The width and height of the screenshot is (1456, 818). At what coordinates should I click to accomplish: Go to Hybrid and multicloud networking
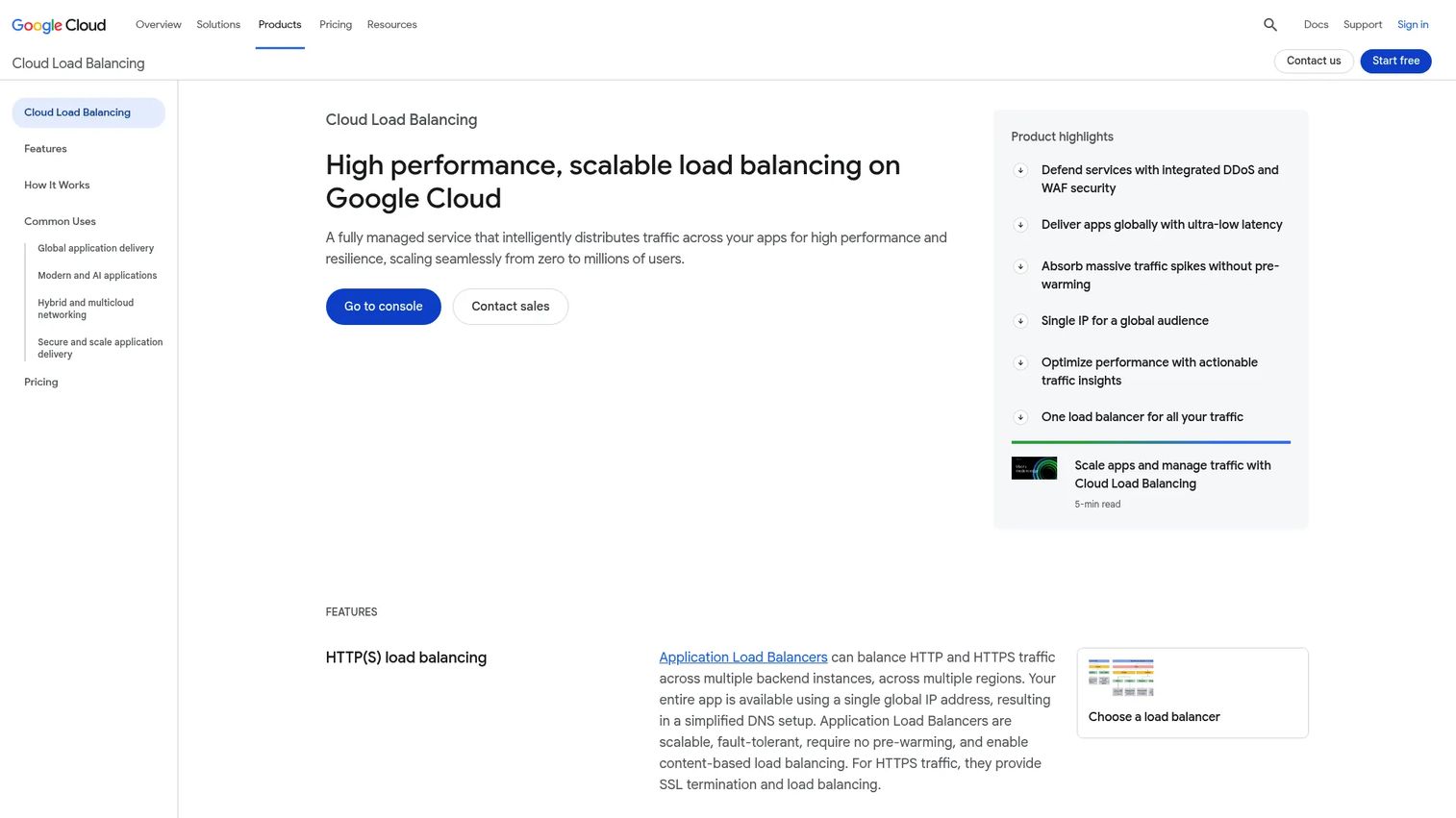coord(86,309)
